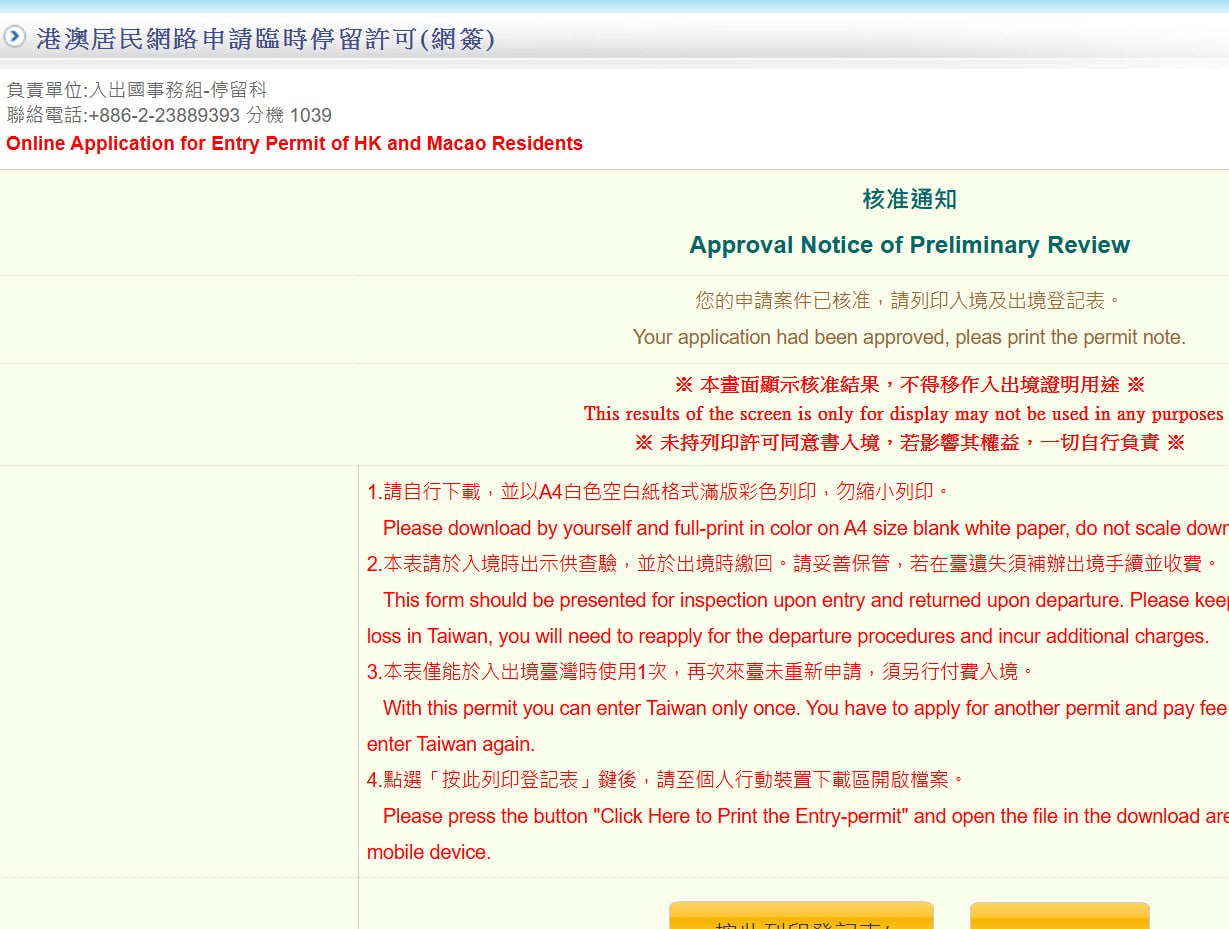This screenshot has height=929, width=1229.
Task: Click the 'This results of the screen' warning
Action: pyautogui.click(x=903, y=414)
